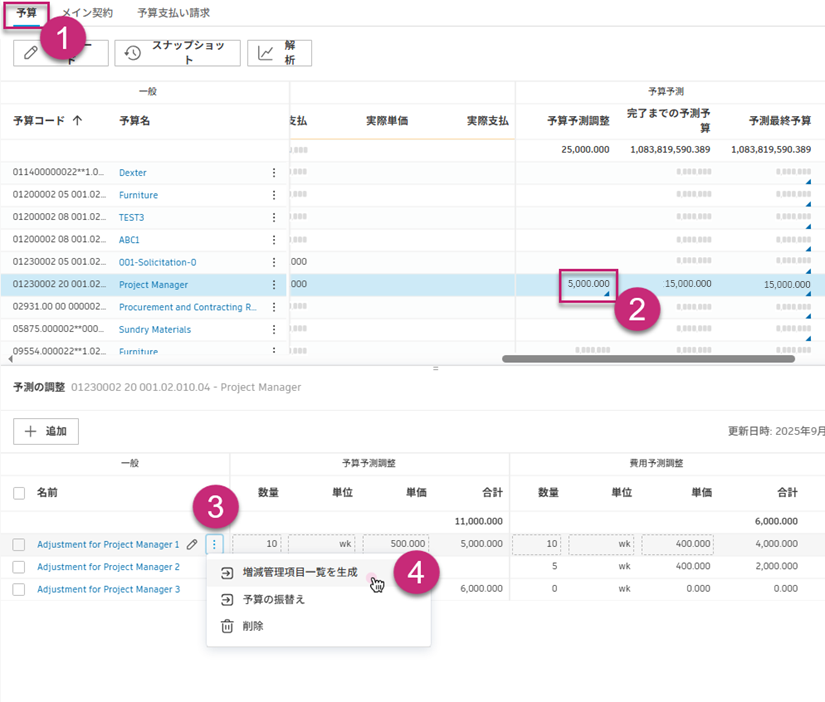Open Adjustment for Project Manager 1 link

pyautogui.click(x=108, y=545)
